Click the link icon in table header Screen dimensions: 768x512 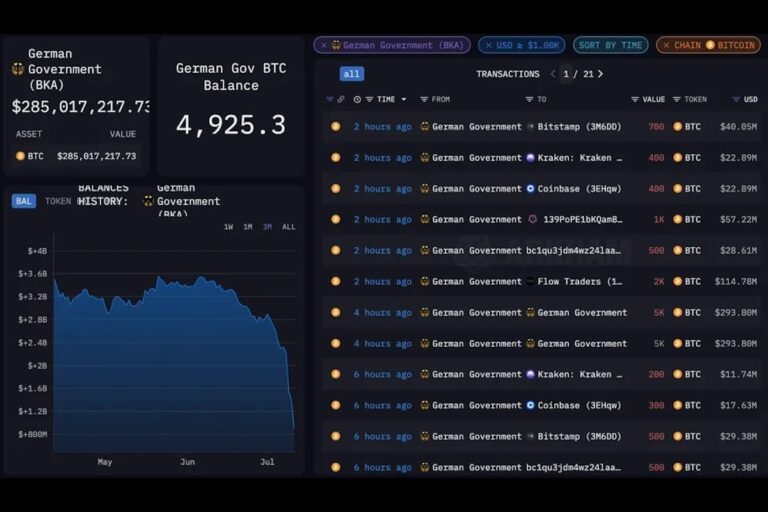pos(341,99)
